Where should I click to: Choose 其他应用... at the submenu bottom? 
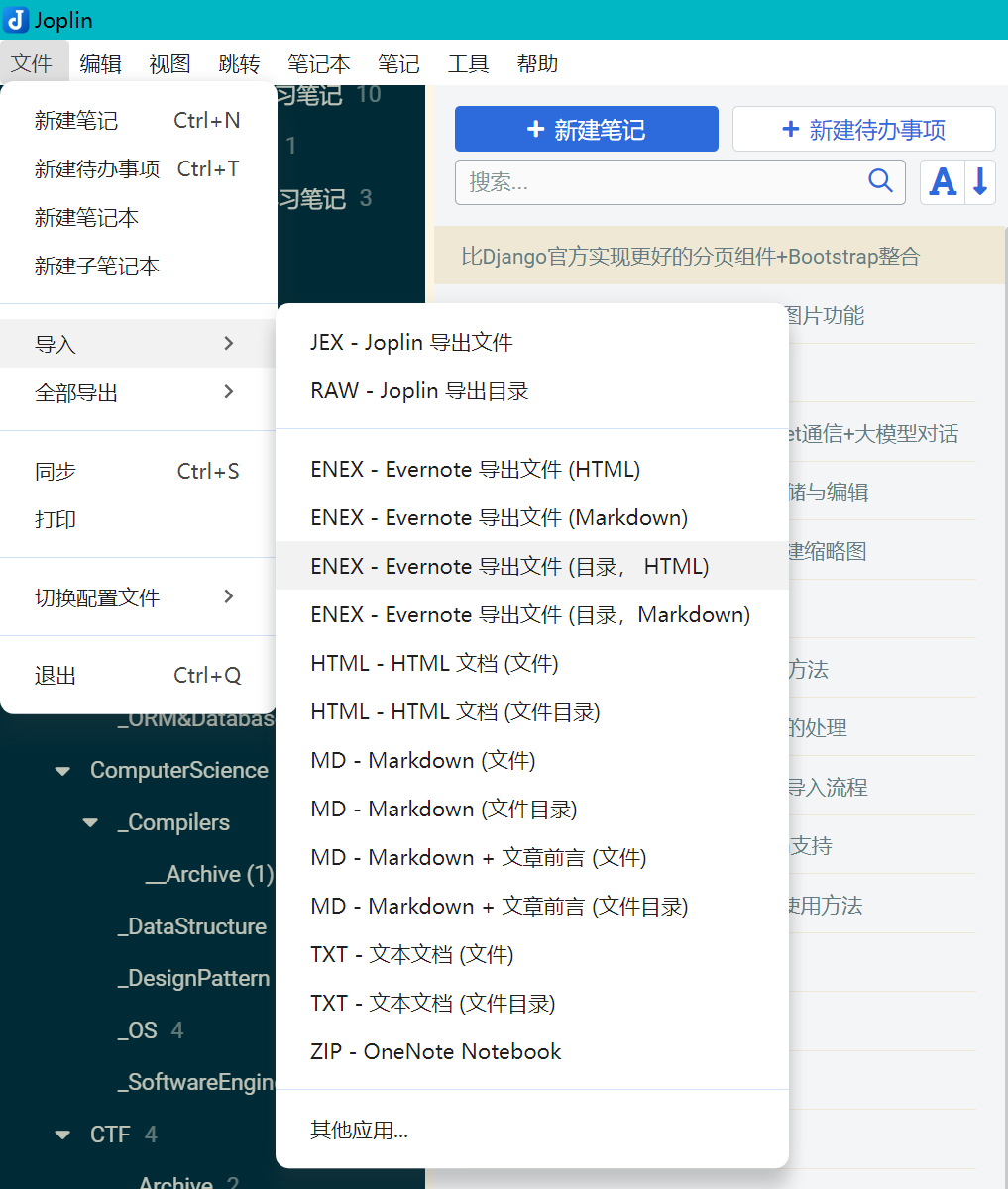click(x=359, y=1128)
